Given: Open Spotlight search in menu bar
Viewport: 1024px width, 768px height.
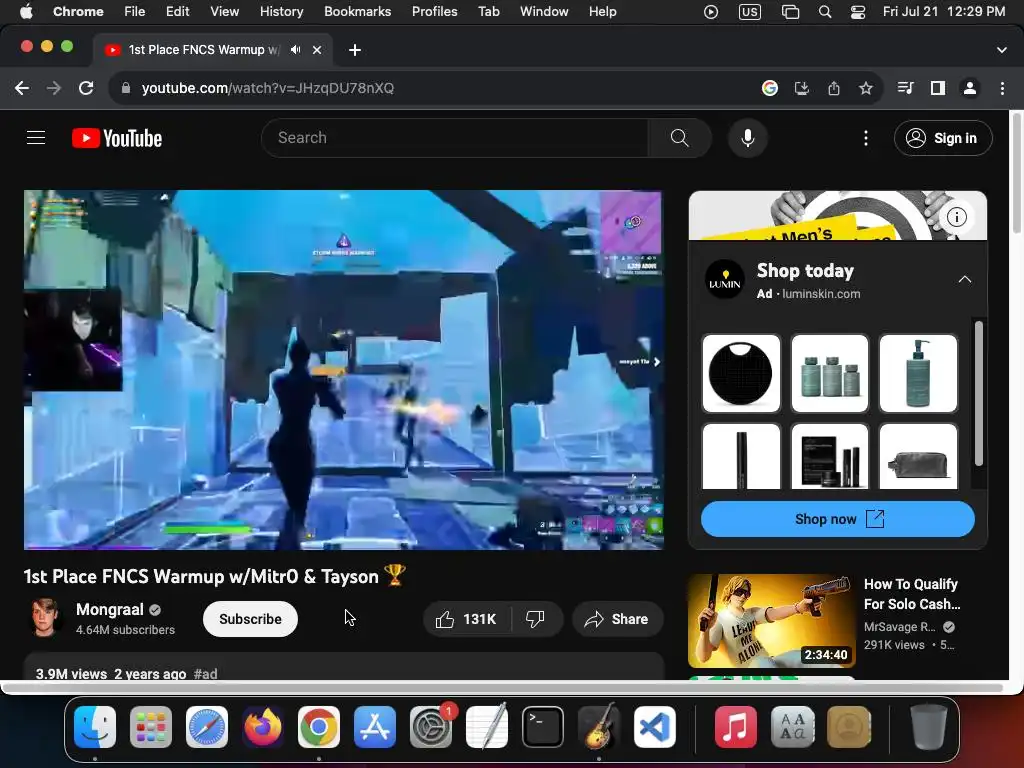Looking at the screenshot, I should [x=825, y=11].
